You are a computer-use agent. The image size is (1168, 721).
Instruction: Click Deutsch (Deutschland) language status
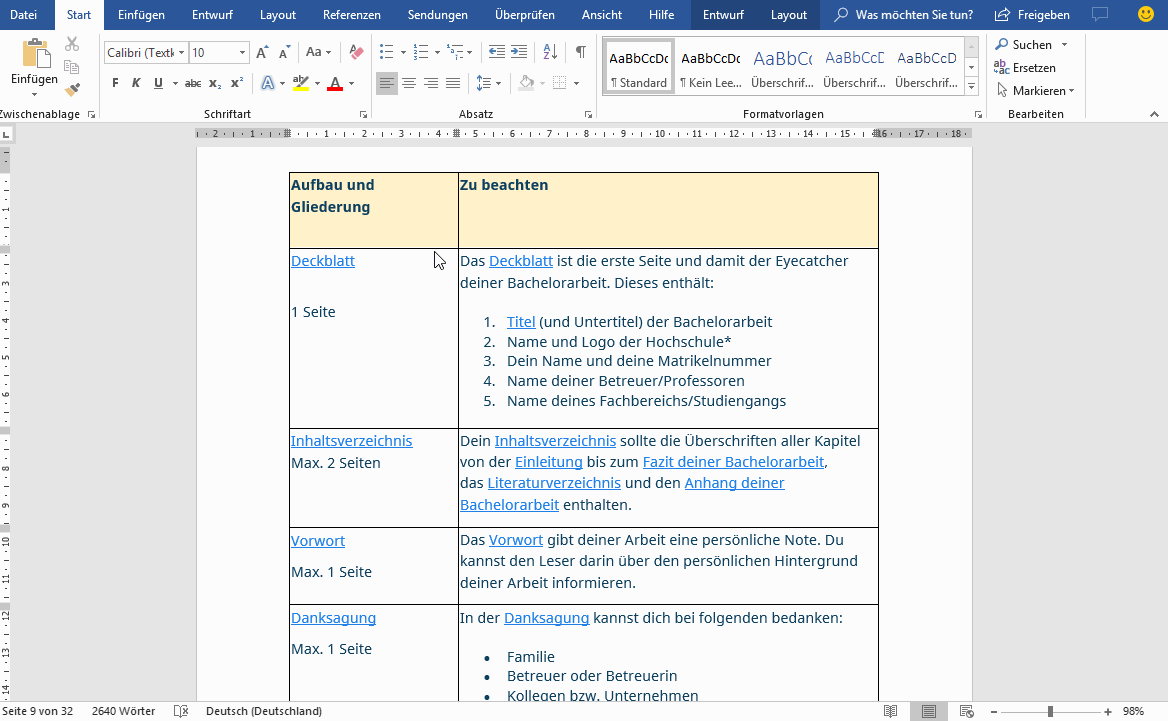click(264, 711)
